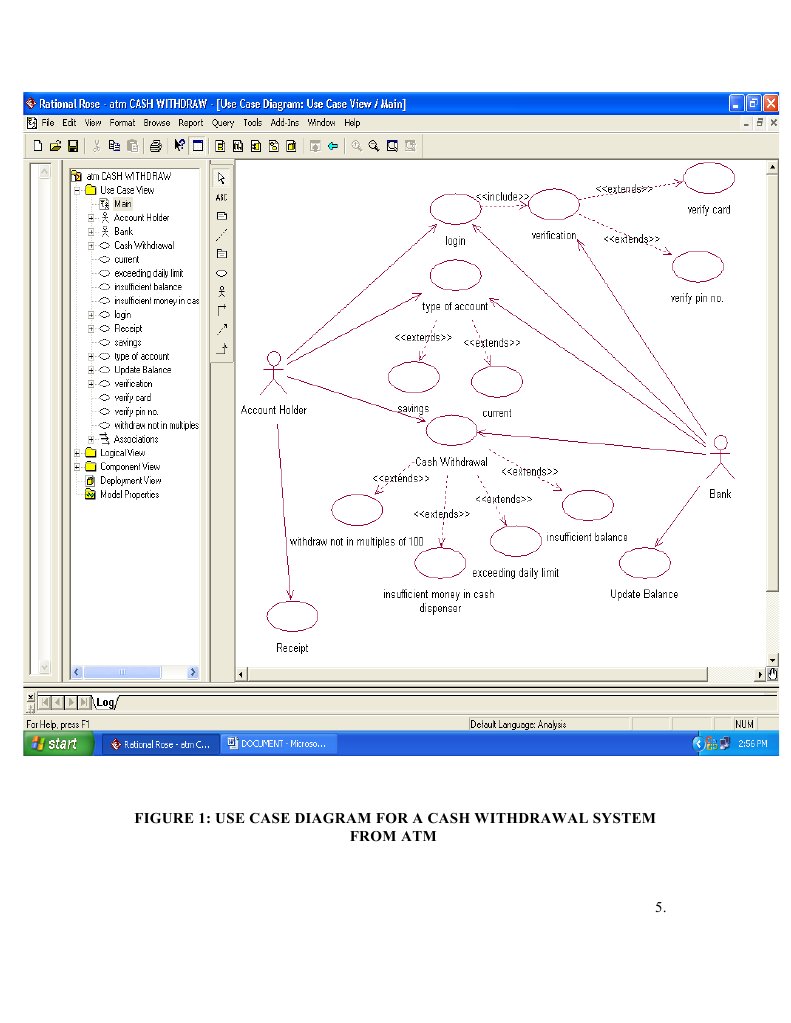Click the Paste clipboard icon
Image resolution: width=791 pixels, height=1023 pixels.
(x=132, y=146)
